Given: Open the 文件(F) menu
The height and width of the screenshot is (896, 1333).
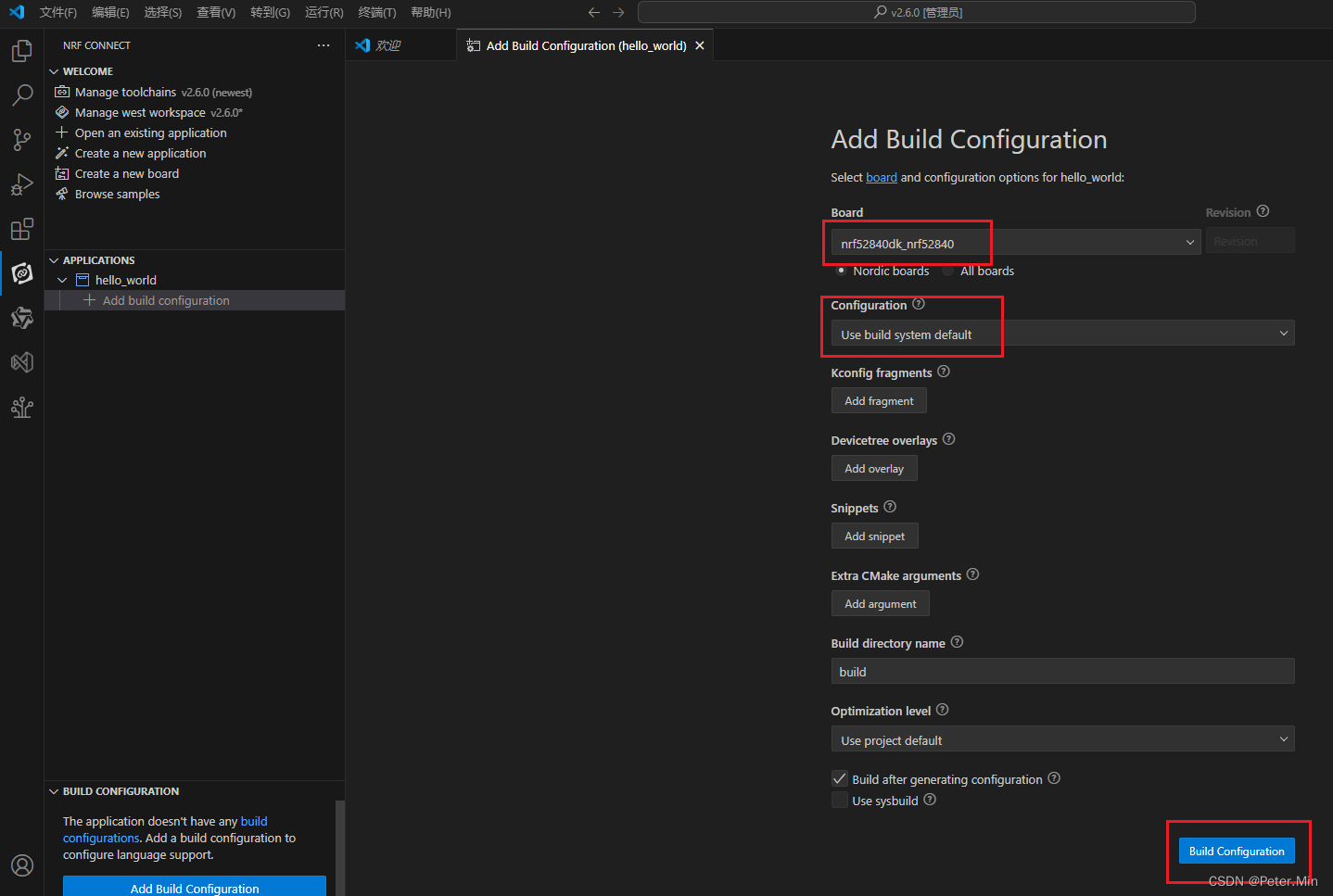Looking at the screenshot, I should (x=58, y=12).
